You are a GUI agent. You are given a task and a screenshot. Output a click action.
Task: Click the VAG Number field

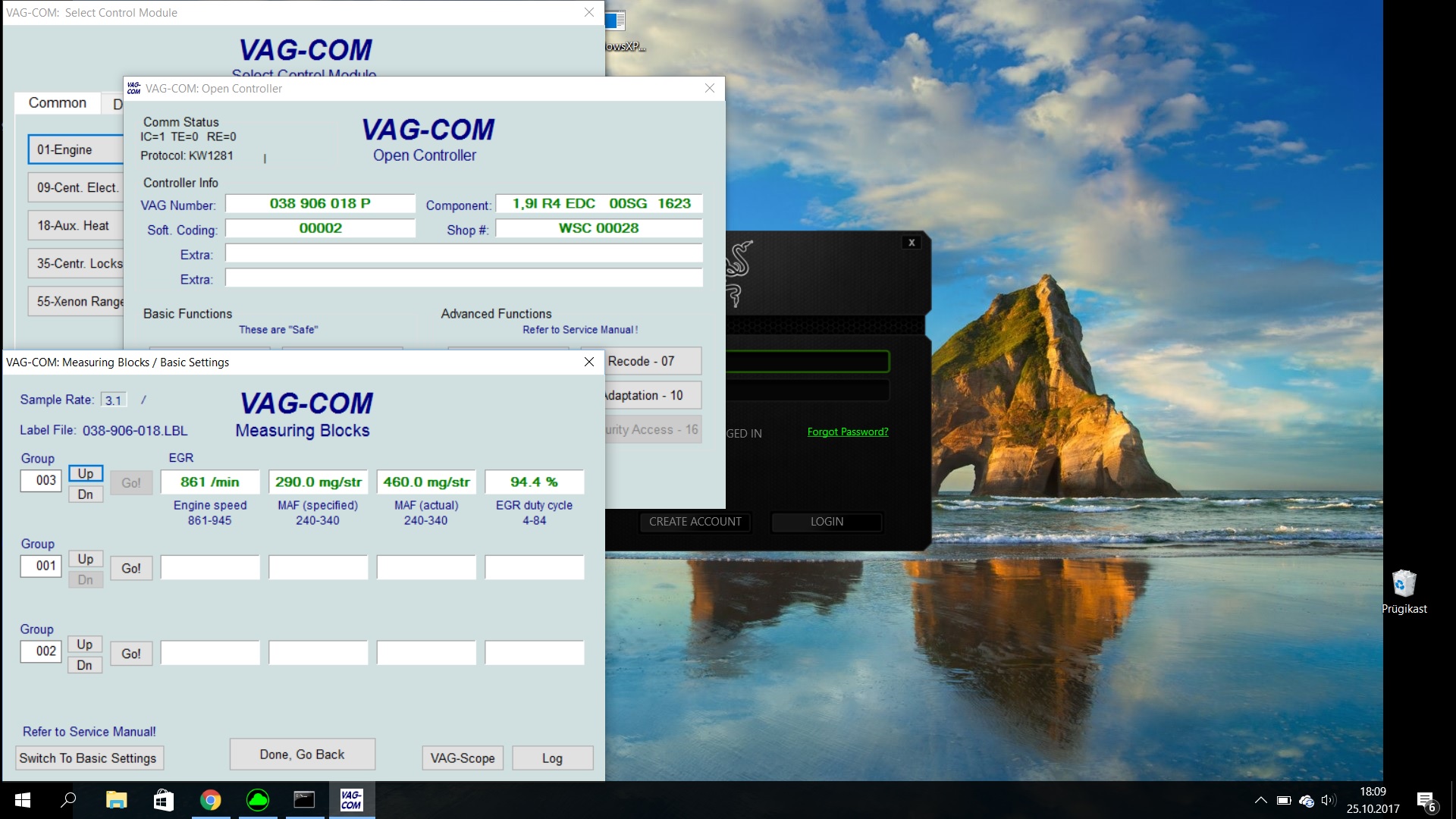(x=320, y=203)
